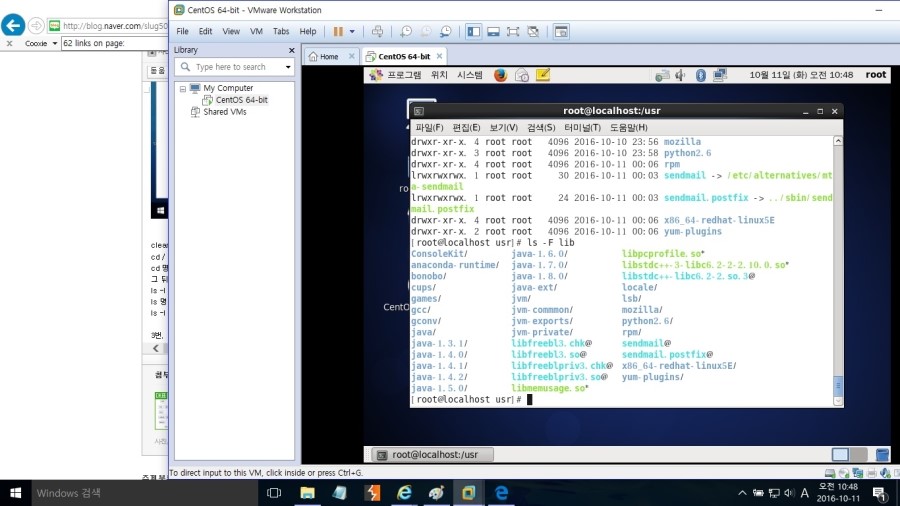Toggle the library sidebar view icon

474,32
